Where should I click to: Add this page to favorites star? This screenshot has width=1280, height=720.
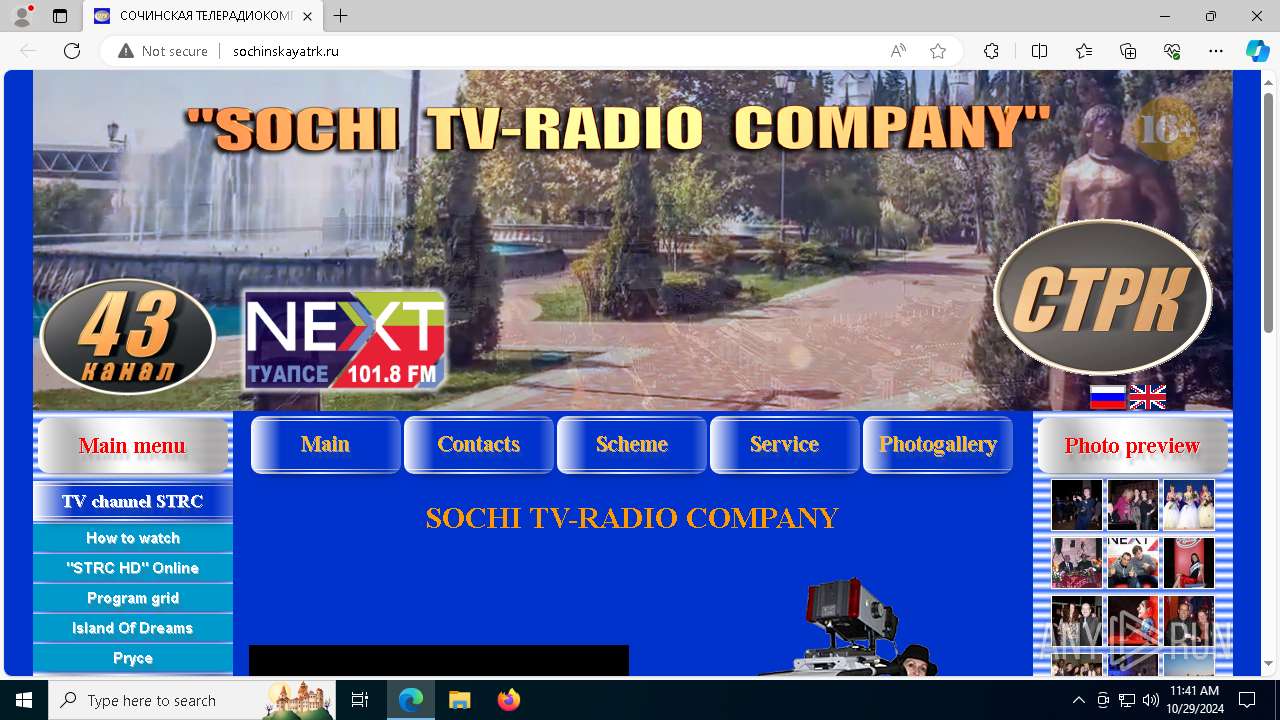[938, 51]
